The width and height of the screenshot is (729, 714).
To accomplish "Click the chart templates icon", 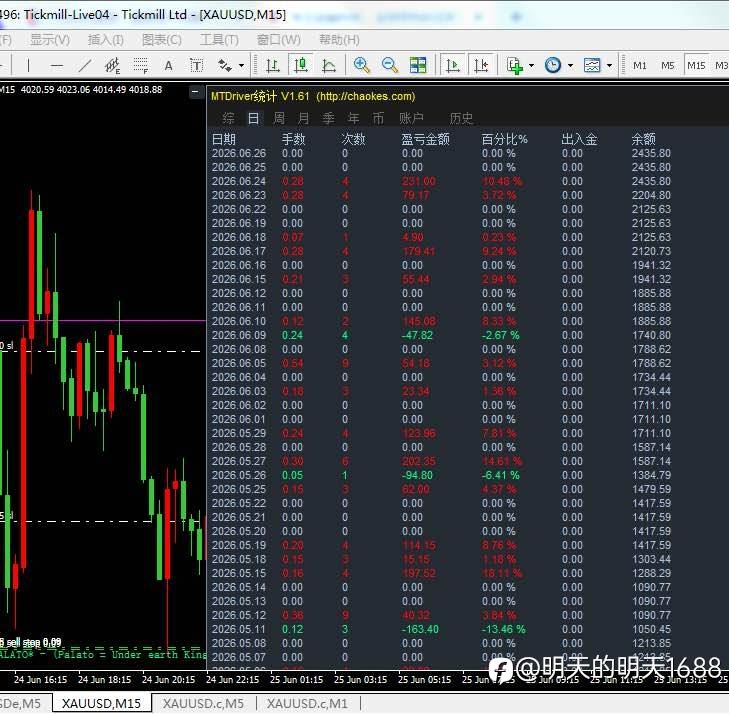I will [592, 66].
